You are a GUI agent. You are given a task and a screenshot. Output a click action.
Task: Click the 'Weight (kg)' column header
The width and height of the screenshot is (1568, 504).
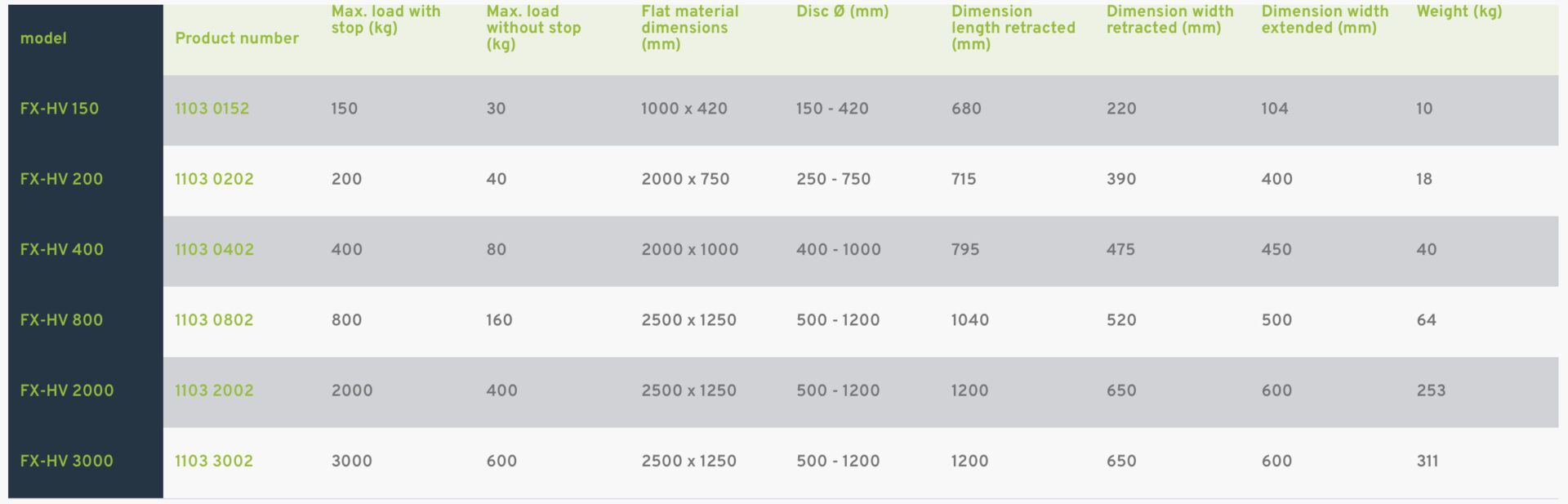1459,11
